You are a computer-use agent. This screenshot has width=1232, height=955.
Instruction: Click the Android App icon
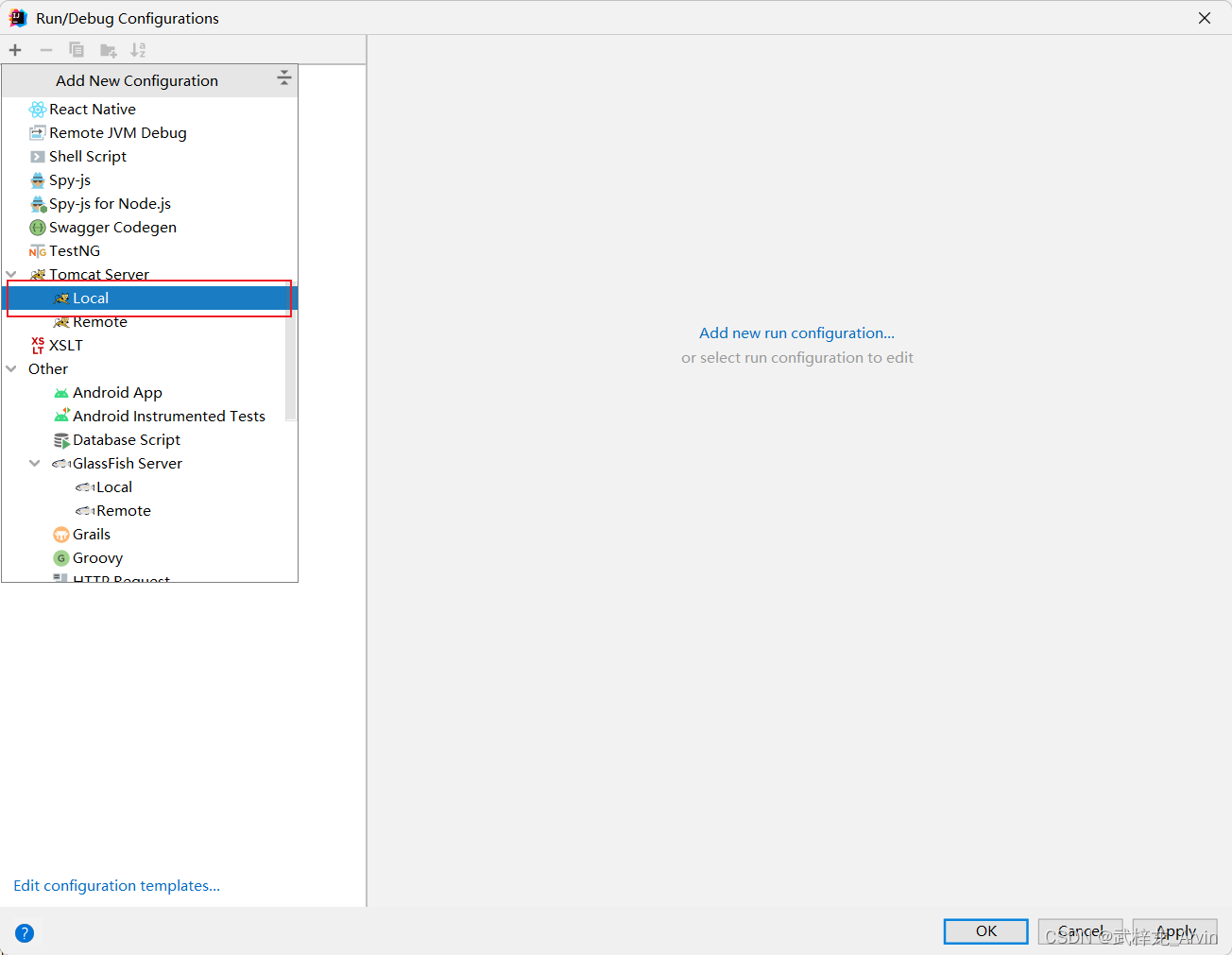(x=60, y=393)
